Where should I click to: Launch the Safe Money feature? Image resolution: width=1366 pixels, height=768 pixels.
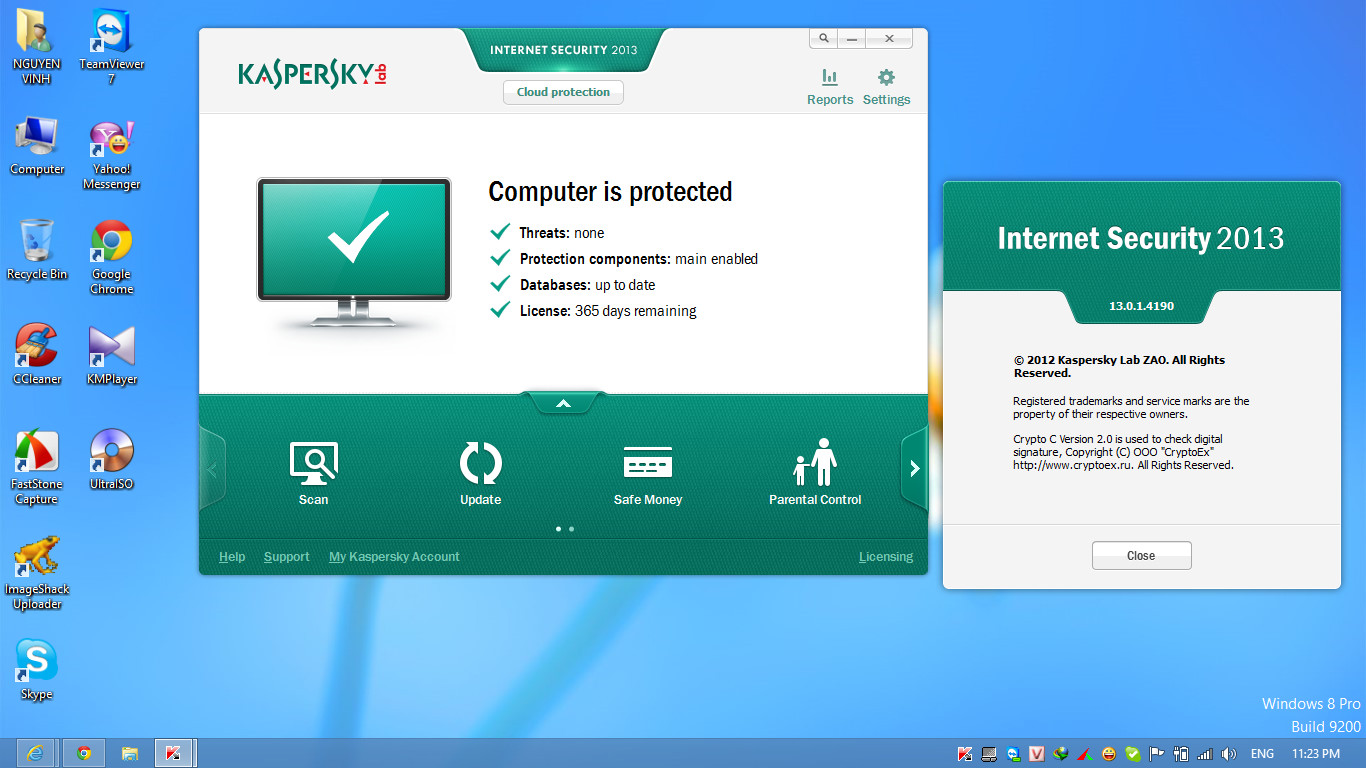click(x=648, y=474)
